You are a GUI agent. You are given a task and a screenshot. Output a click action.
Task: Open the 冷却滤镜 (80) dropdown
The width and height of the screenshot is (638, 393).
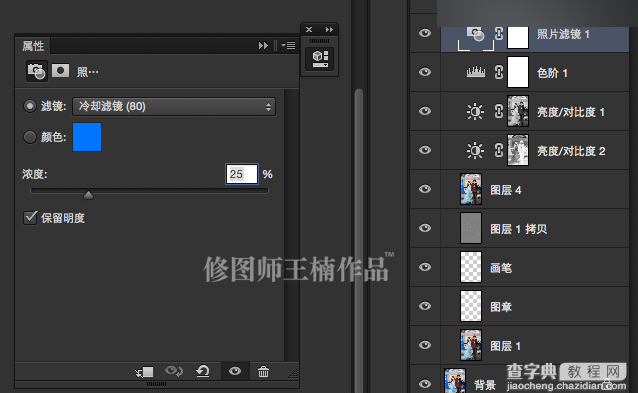[174, 107]
